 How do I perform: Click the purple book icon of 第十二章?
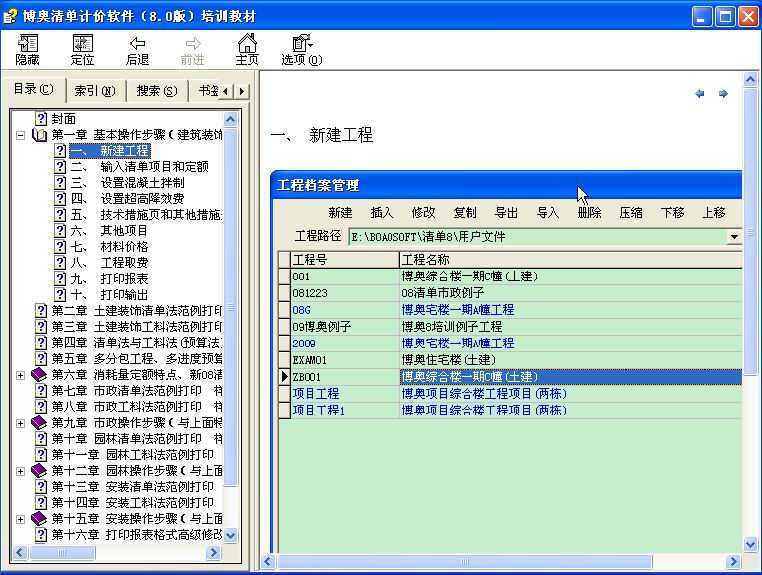tap(39, 470)
